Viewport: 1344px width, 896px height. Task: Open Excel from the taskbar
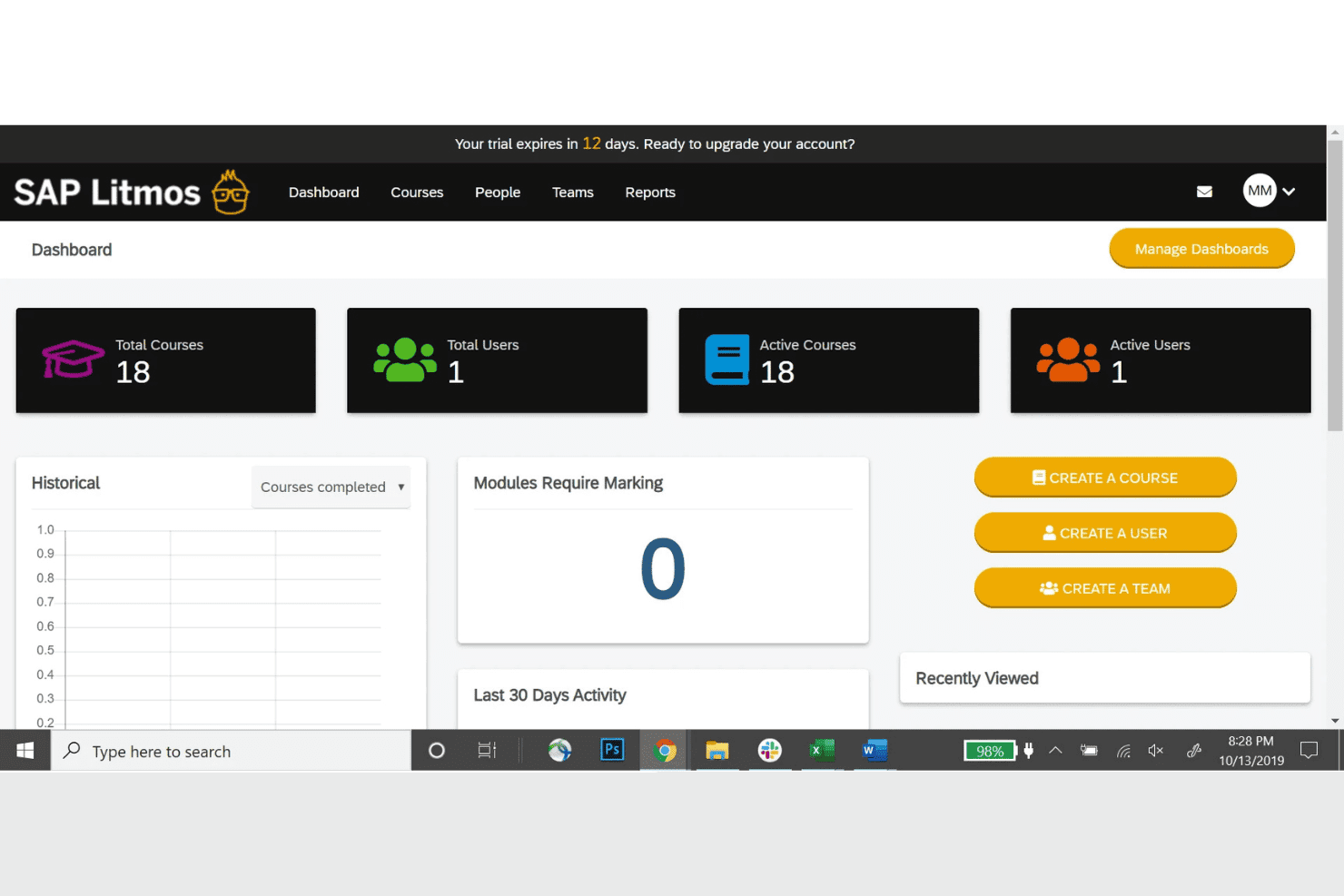pyautogui.click(x=821, y=751)
